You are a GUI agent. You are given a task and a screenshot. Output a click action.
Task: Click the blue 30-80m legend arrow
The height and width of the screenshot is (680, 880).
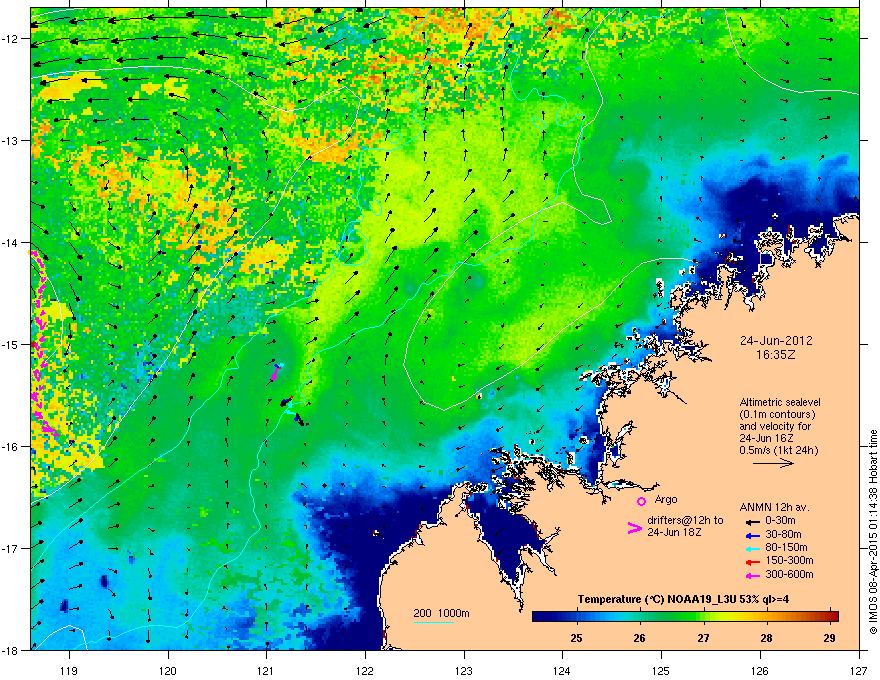753,536
